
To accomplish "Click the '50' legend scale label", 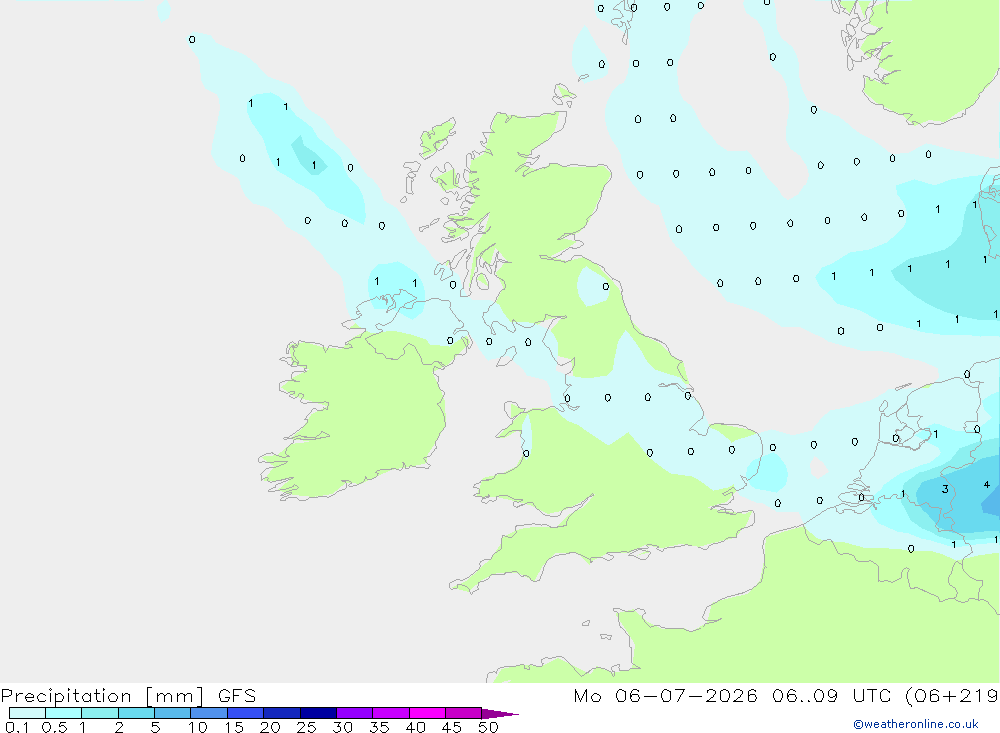I will tap(488, 727).
